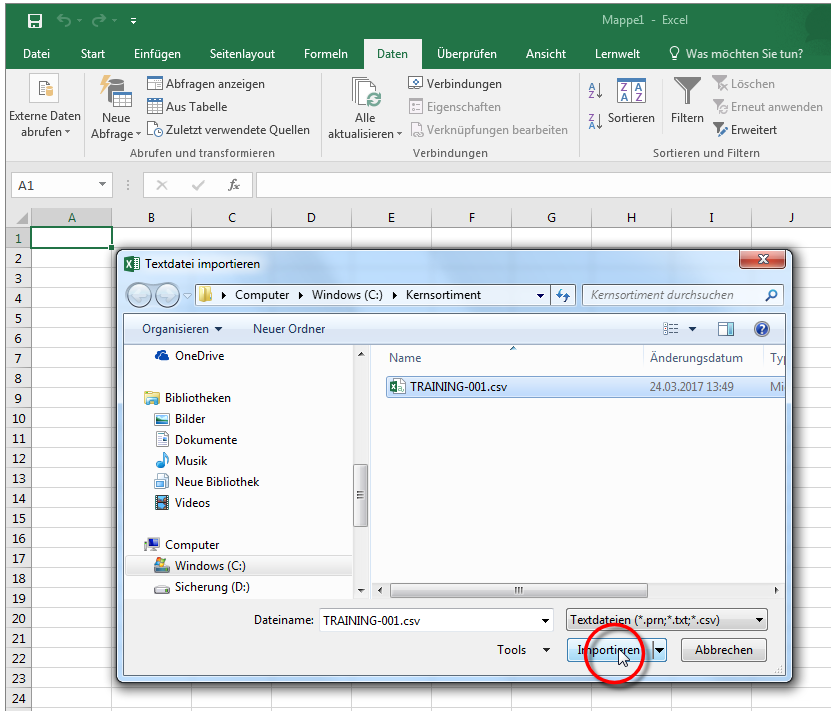Click the insert function fx icon
The height and width of the screenshot is (711, 831).
(x=234, y=185)
